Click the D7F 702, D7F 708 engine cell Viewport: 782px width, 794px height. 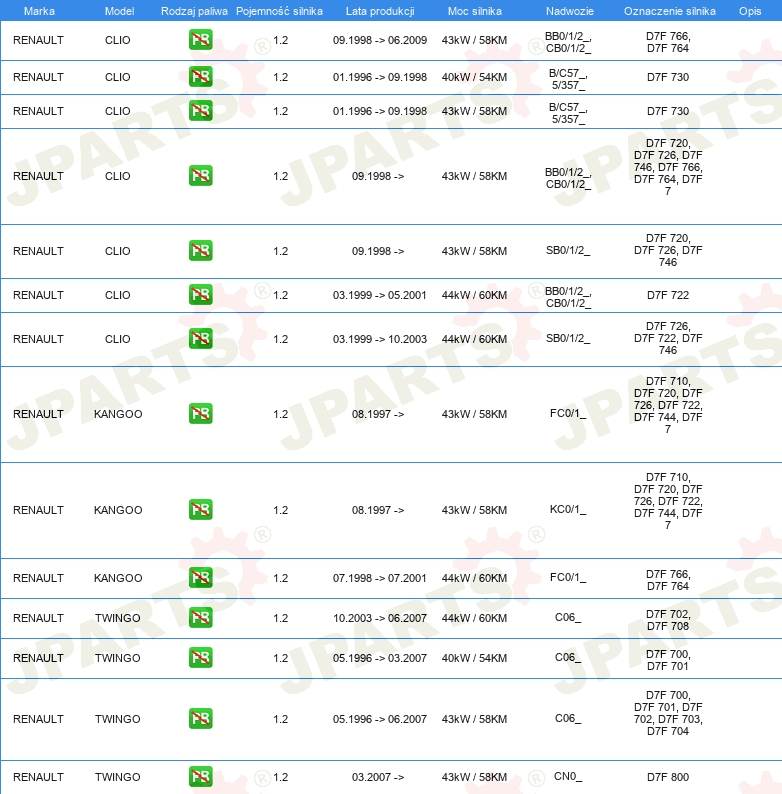[668, 620]
